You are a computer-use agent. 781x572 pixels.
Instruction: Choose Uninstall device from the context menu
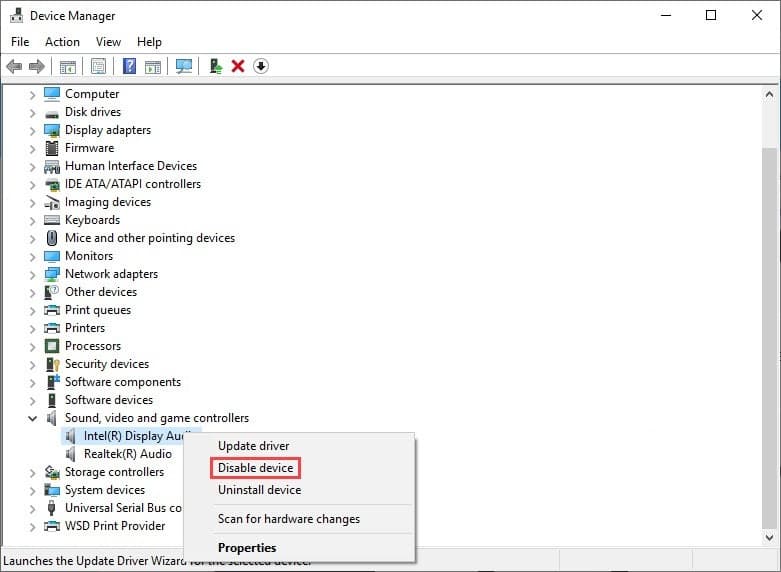259,490
